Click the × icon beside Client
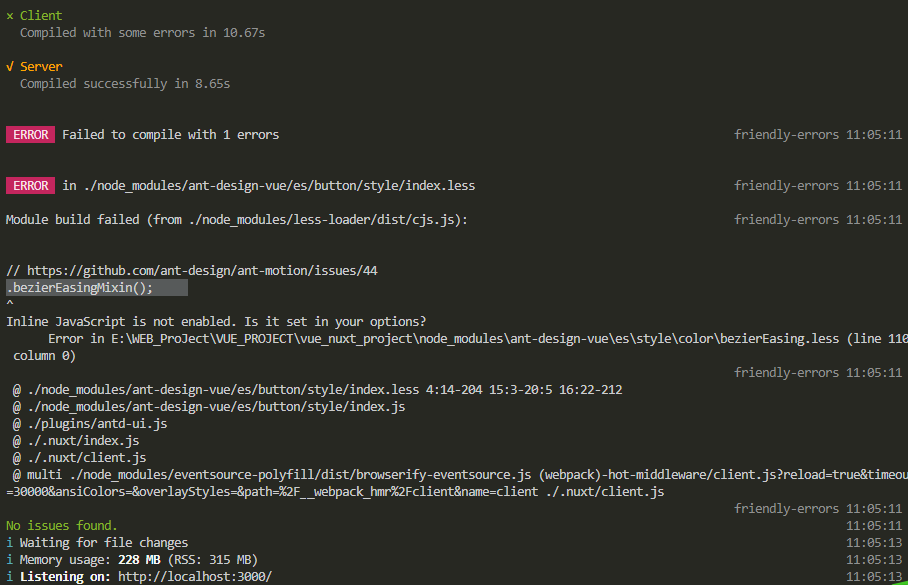This screenshot has height=585, width=908. pyautogui.click(x=10, y=16)
